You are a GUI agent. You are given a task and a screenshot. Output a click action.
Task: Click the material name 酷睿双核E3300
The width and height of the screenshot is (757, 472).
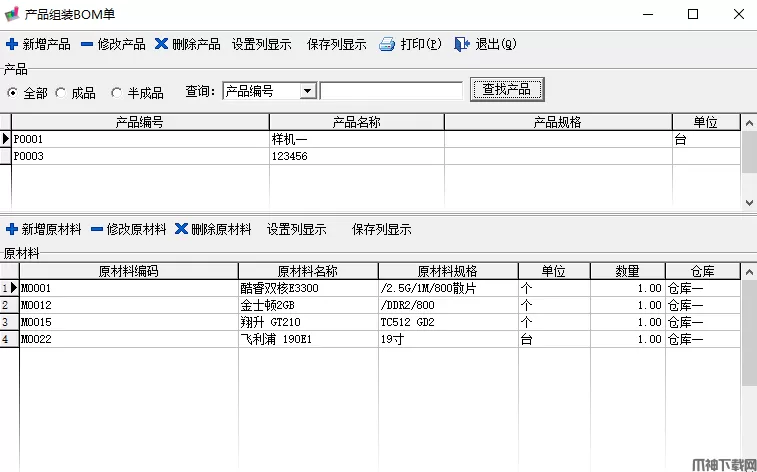pyautogui.click(x=280, y=288)
